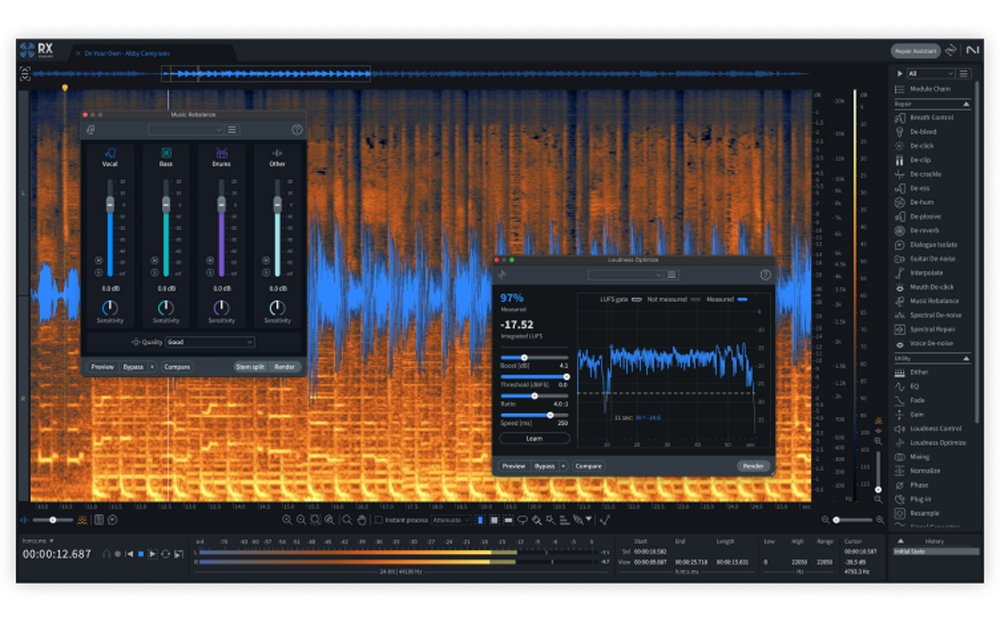Click the Learn button in Loudness Optimize
The height and width of the screenshot is (622, 1000).
[x=536, y=438]
